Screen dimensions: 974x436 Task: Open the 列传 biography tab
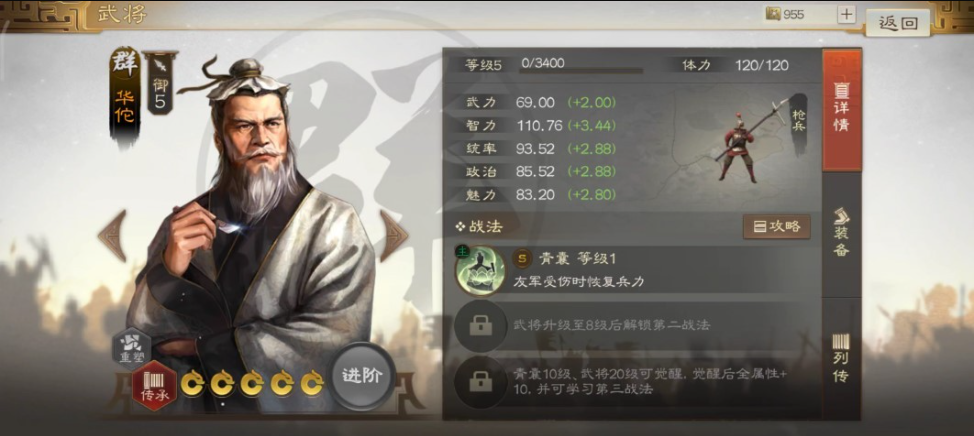tap(842, 358)
